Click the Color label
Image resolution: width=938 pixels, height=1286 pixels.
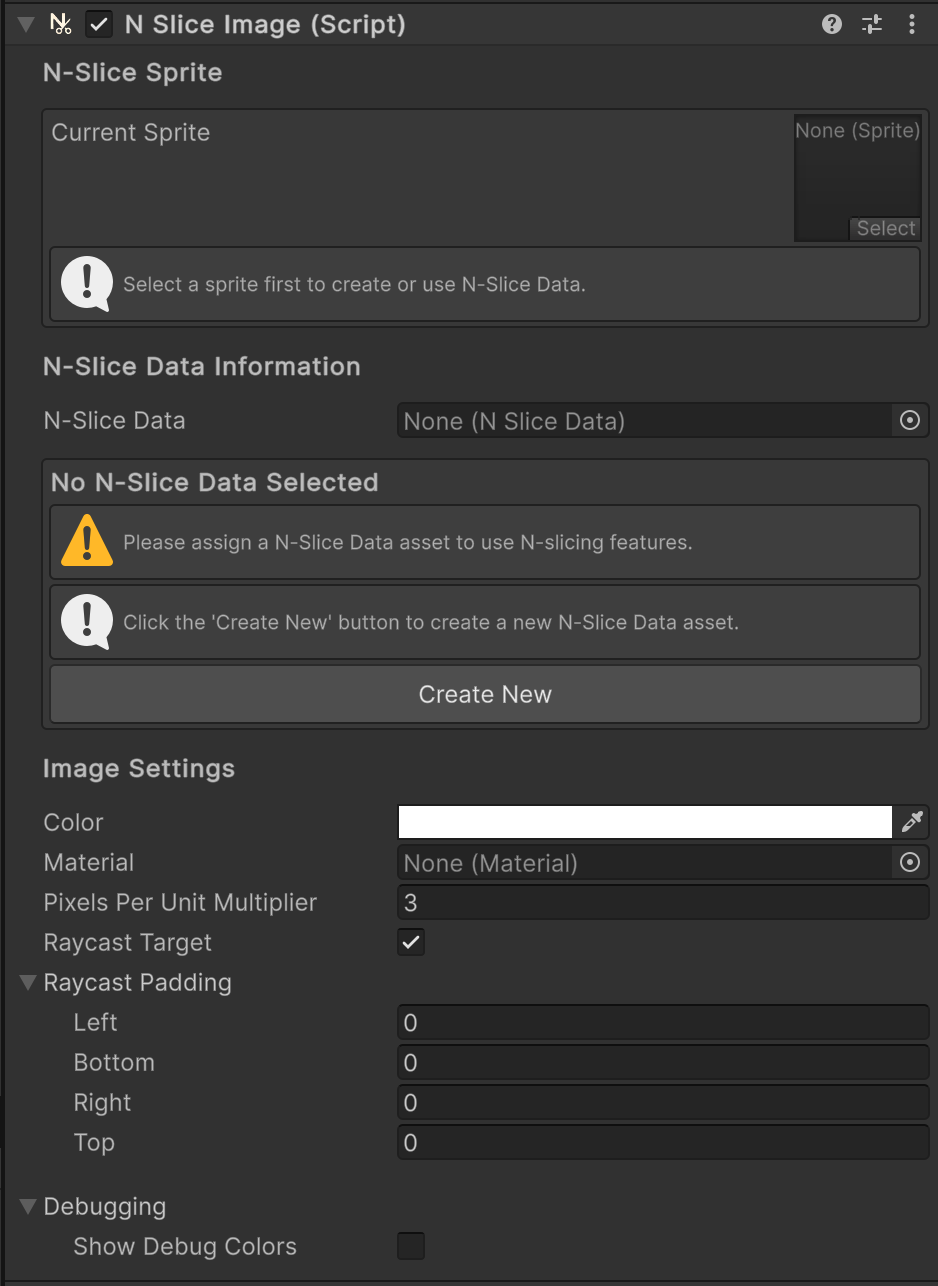point(73,822)
